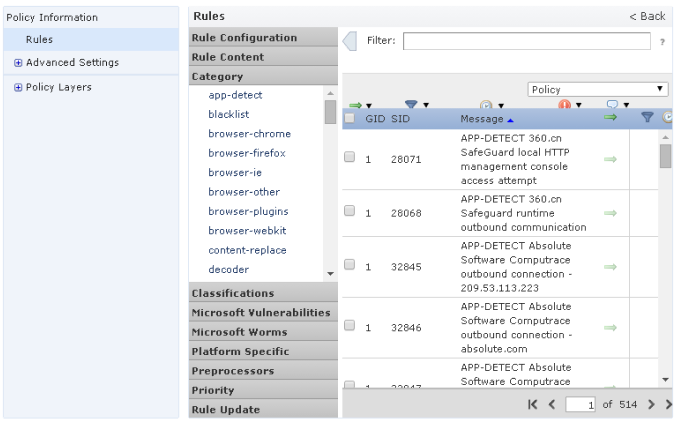Viewport: 678px width, 425px height.
Task: Open the Classifications section
Action: coord(233,293)
